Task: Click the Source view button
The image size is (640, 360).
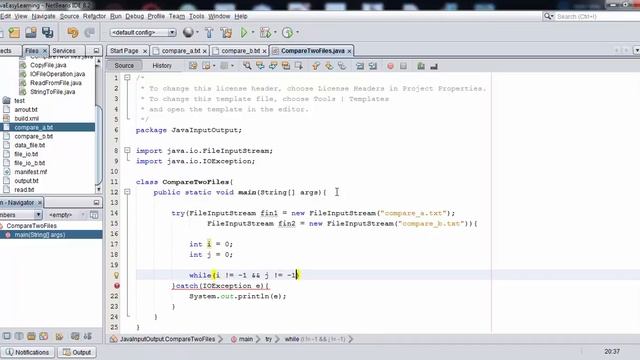Action: click(124, 66)
